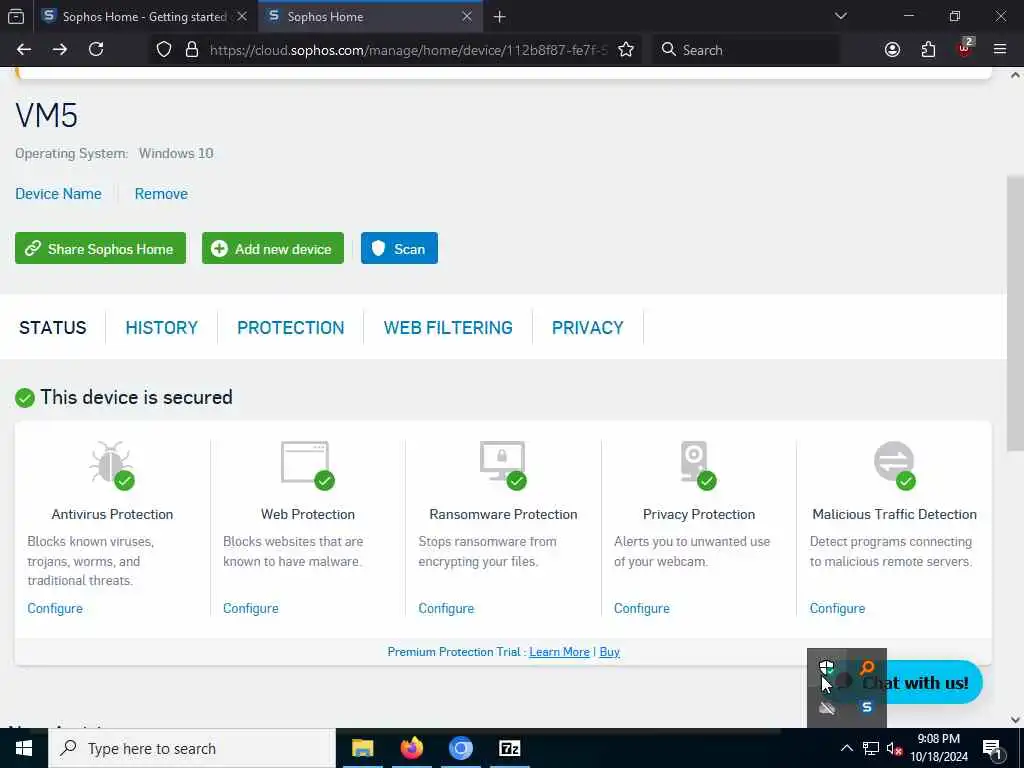
Task: Open the Firefox hamburger menu
Action: pos(1000,50)
